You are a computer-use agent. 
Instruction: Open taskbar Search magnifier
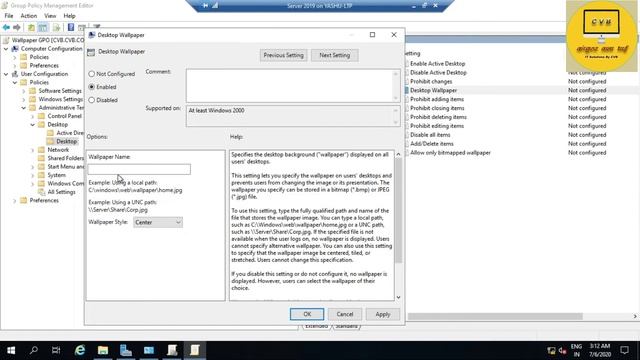tap(34, 350)
